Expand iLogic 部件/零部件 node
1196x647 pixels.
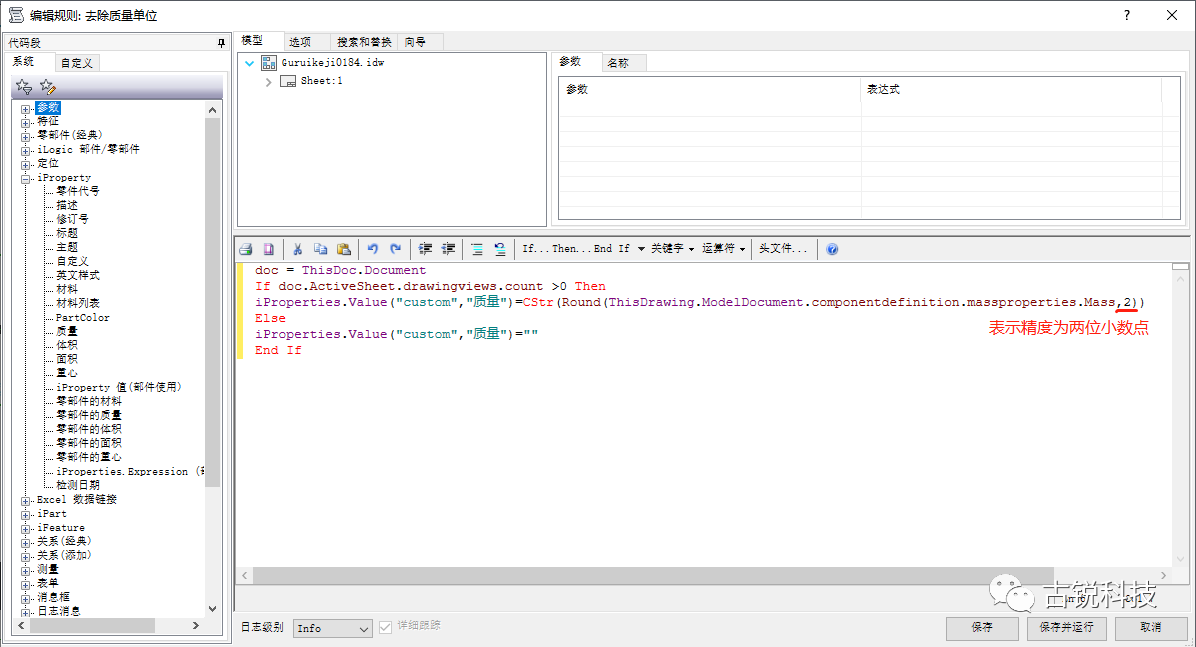[25, 151]
